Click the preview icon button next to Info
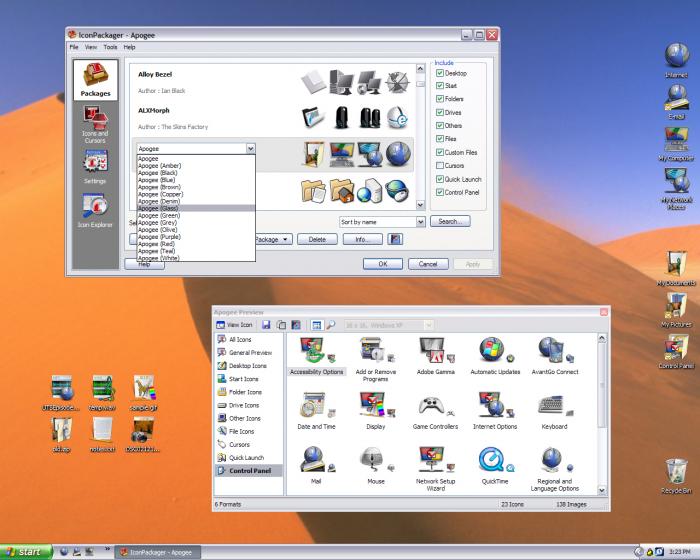Screen dimensions: 700x560 (395, 239)
